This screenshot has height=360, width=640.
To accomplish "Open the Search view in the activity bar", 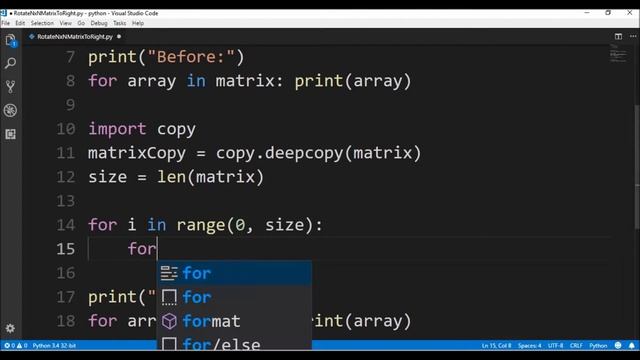I will [x=11, y=63].
